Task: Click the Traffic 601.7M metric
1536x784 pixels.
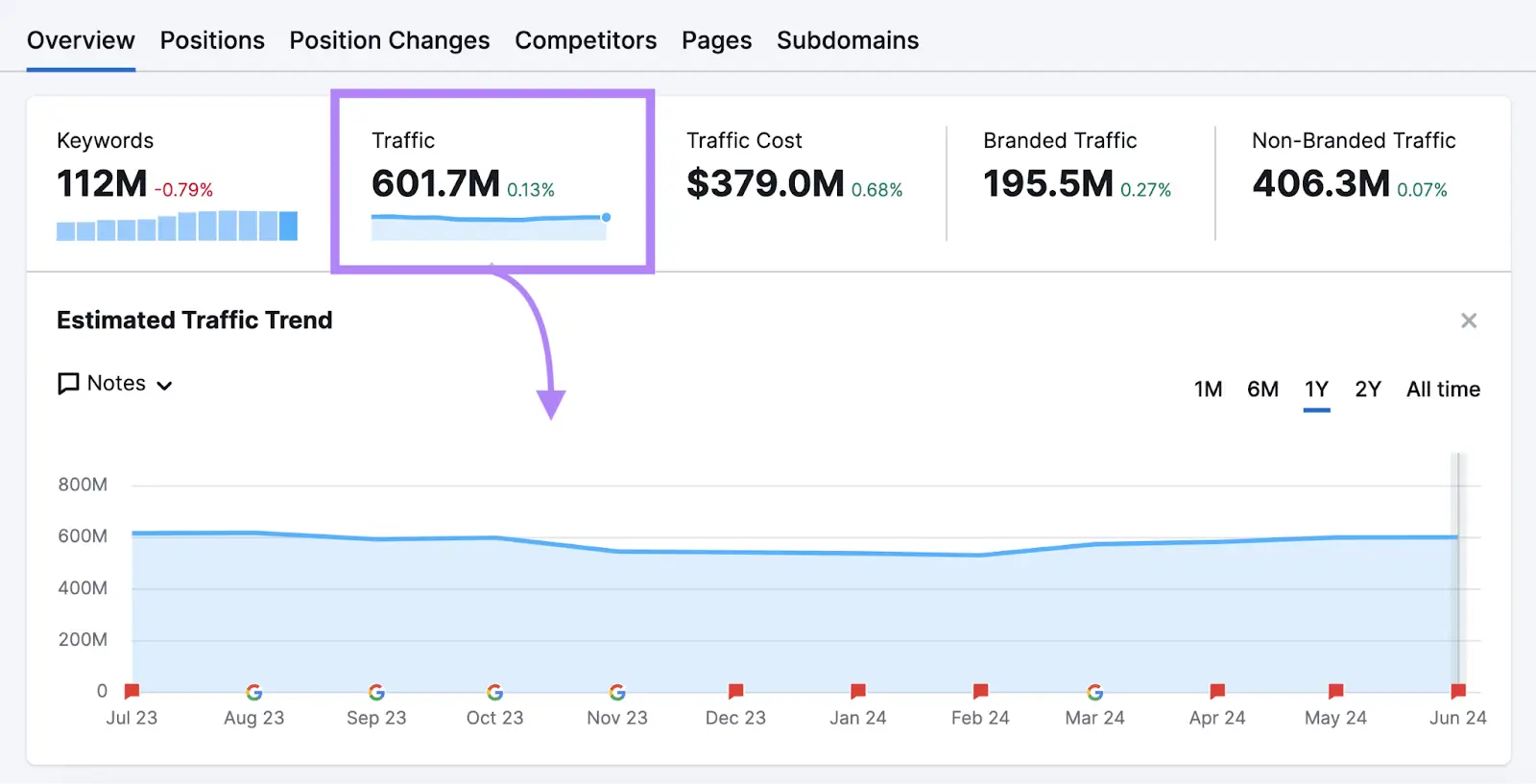Action: (x=436, y=183)
